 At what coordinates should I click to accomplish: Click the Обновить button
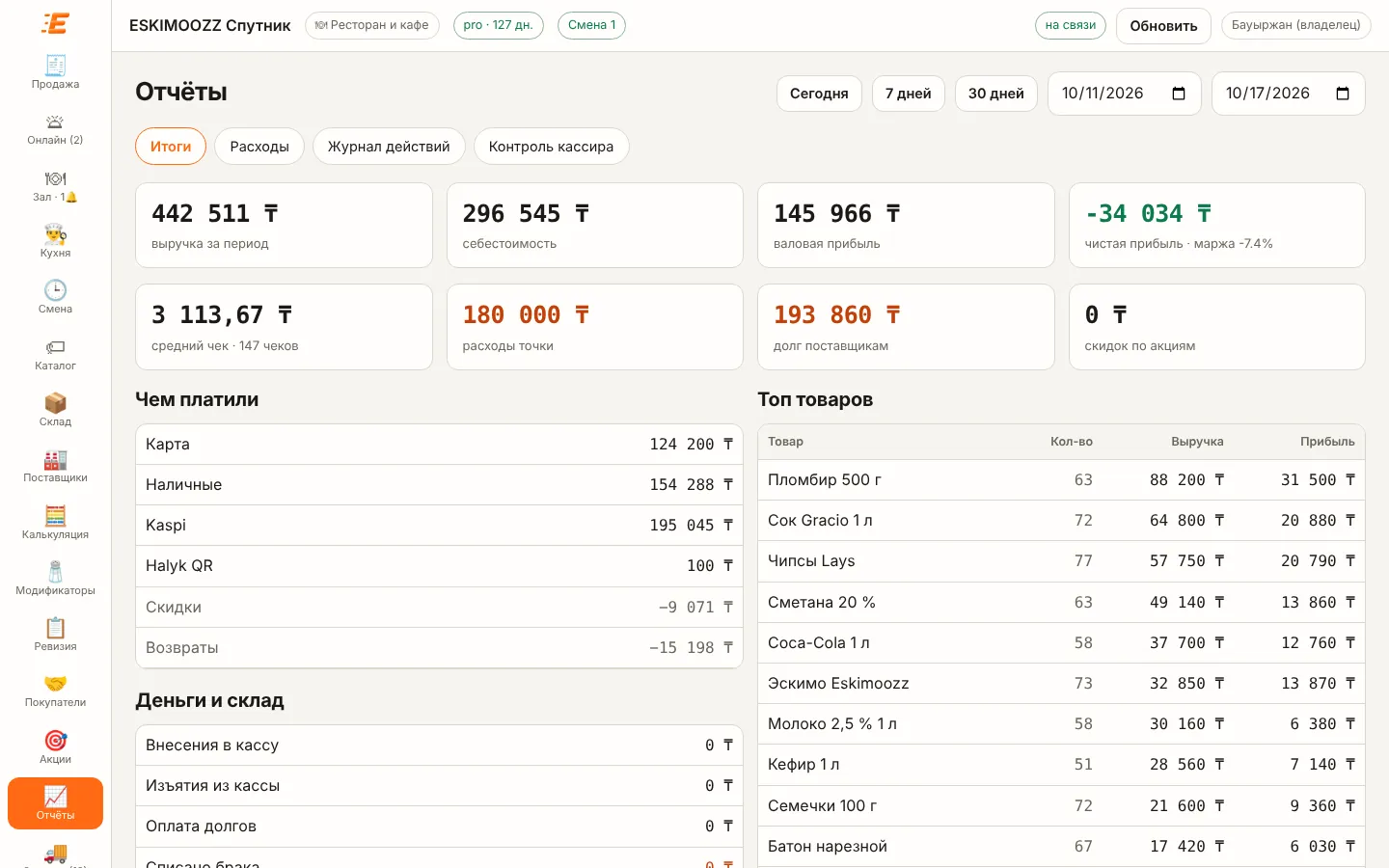[x=1163, y=26]
